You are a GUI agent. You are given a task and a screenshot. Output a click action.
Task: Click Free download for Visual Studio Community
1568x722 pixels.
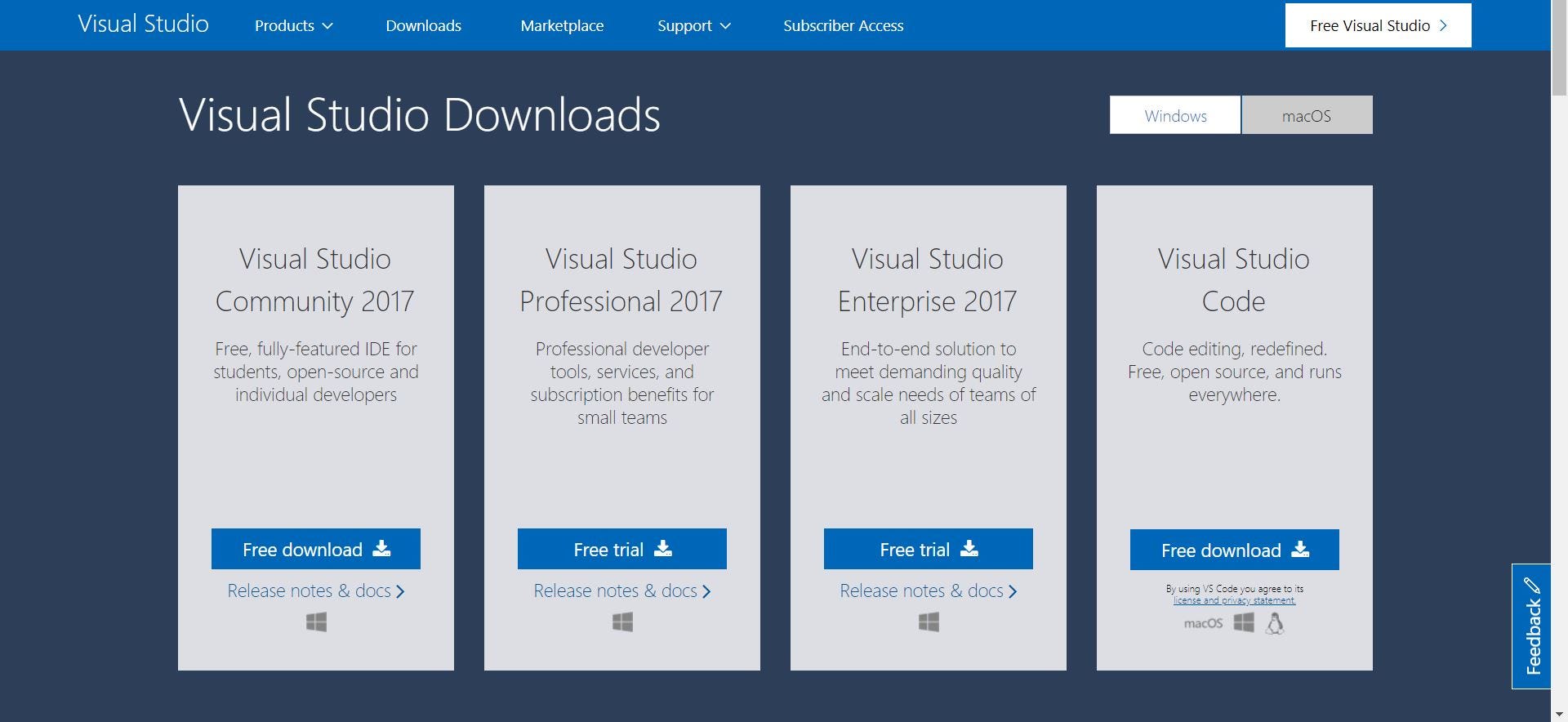click(x=316, y=549)
